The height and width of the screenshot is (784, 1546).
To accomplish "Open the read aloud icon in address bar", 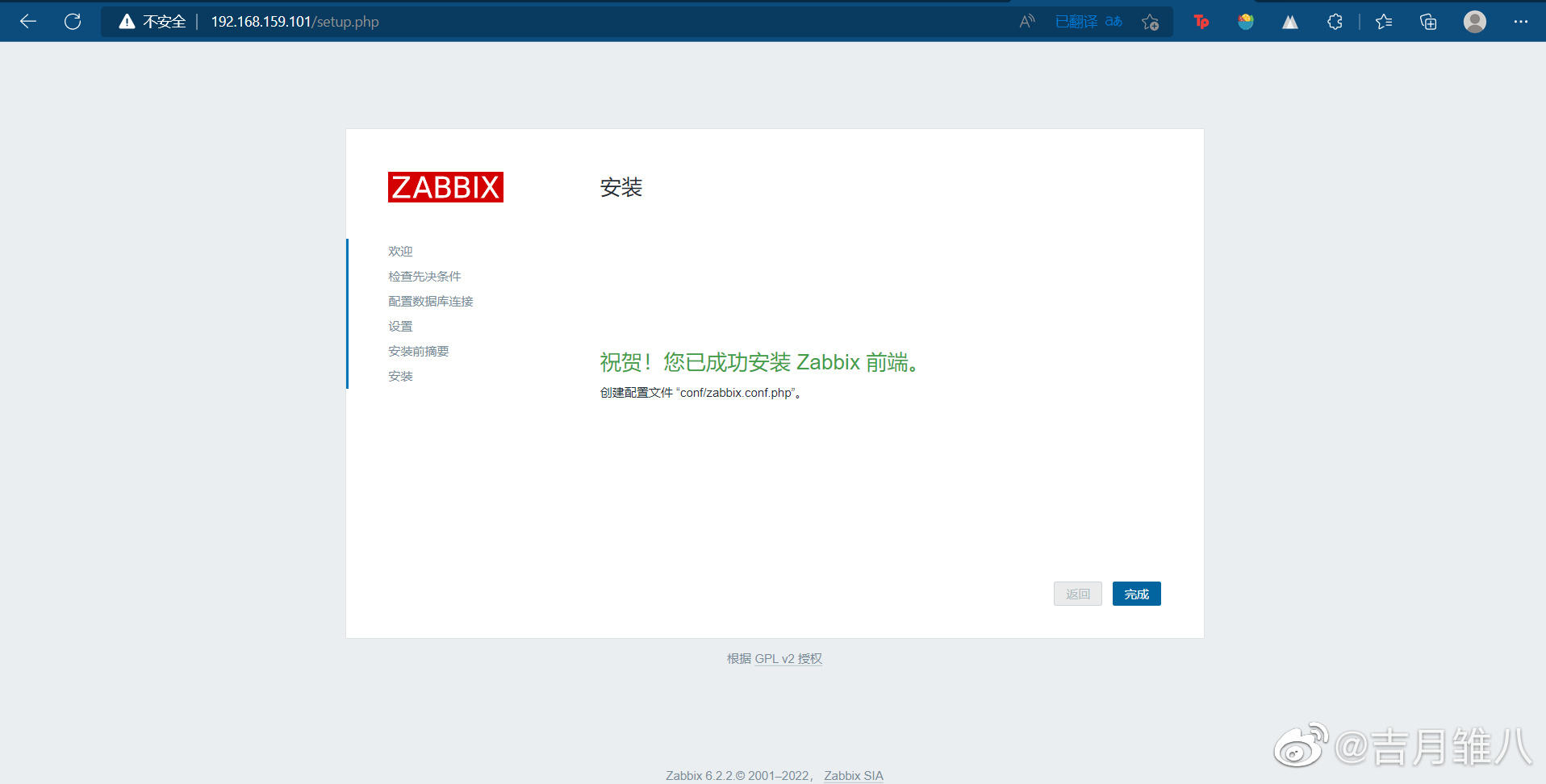I will (x=1026, y=22).
